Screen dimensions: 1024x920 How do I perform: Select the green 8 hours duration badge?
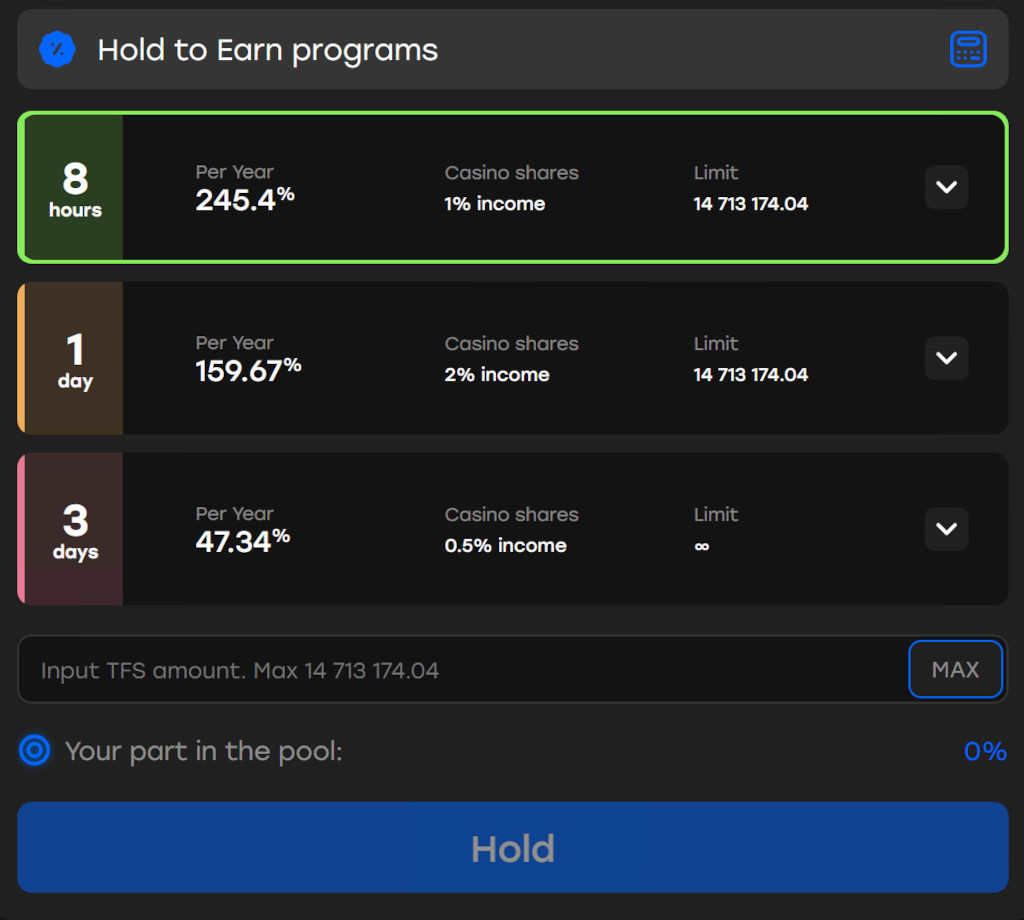(x=75, y=188)
